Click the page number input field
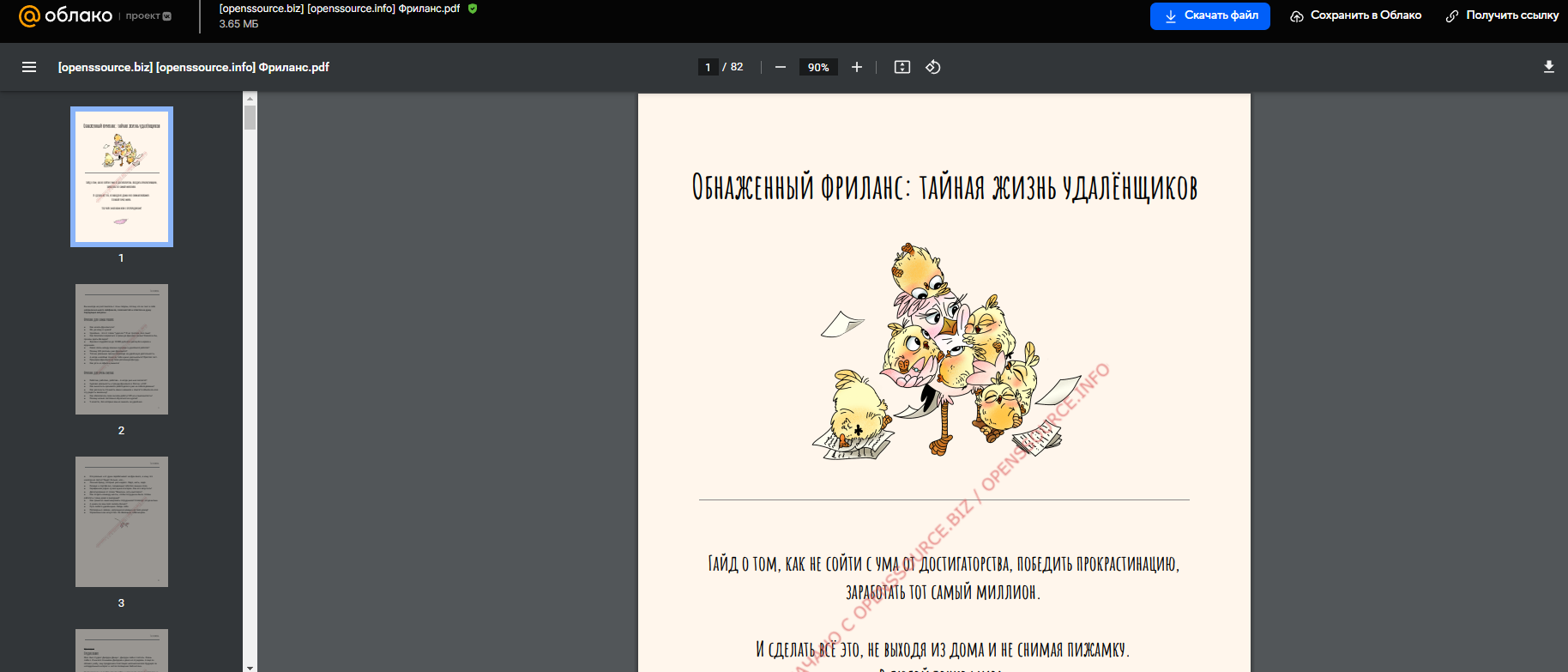Image resolution: width=1568 pixels, height=672 pixels. (x=708, y=67)
